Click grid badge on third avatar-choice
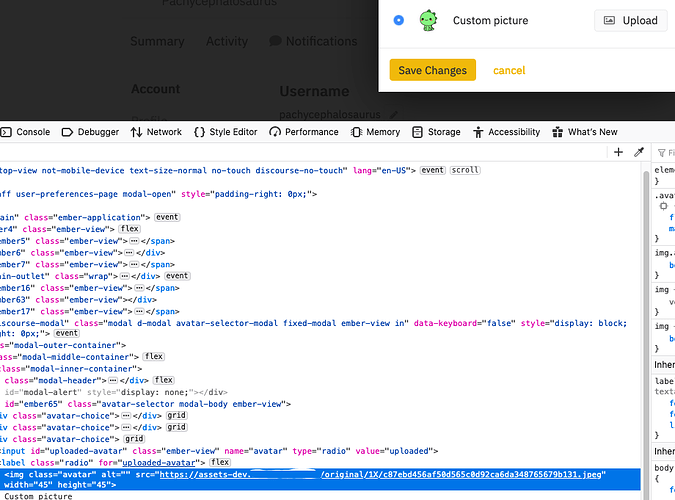 [134, 439]
